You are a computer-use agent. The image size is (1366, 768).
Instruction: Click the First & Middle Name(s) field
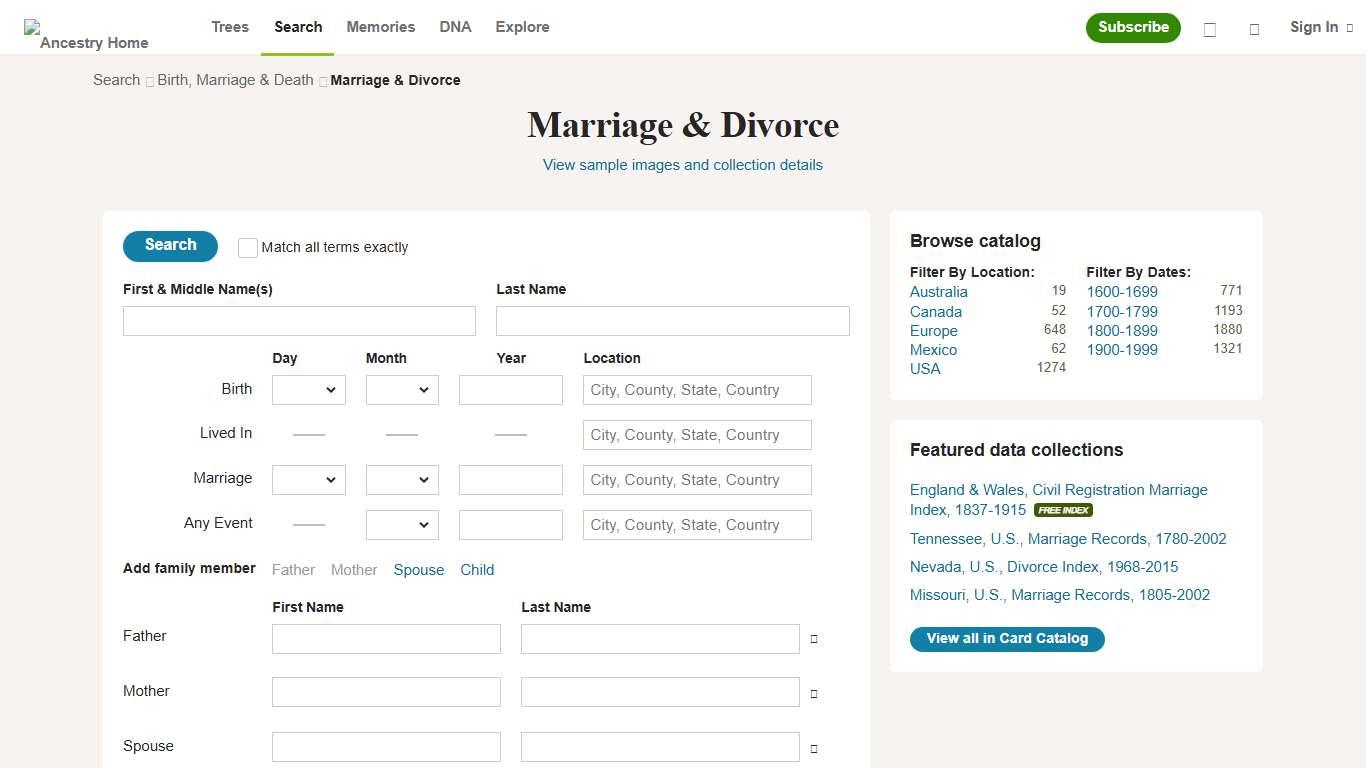pos(299,320)
